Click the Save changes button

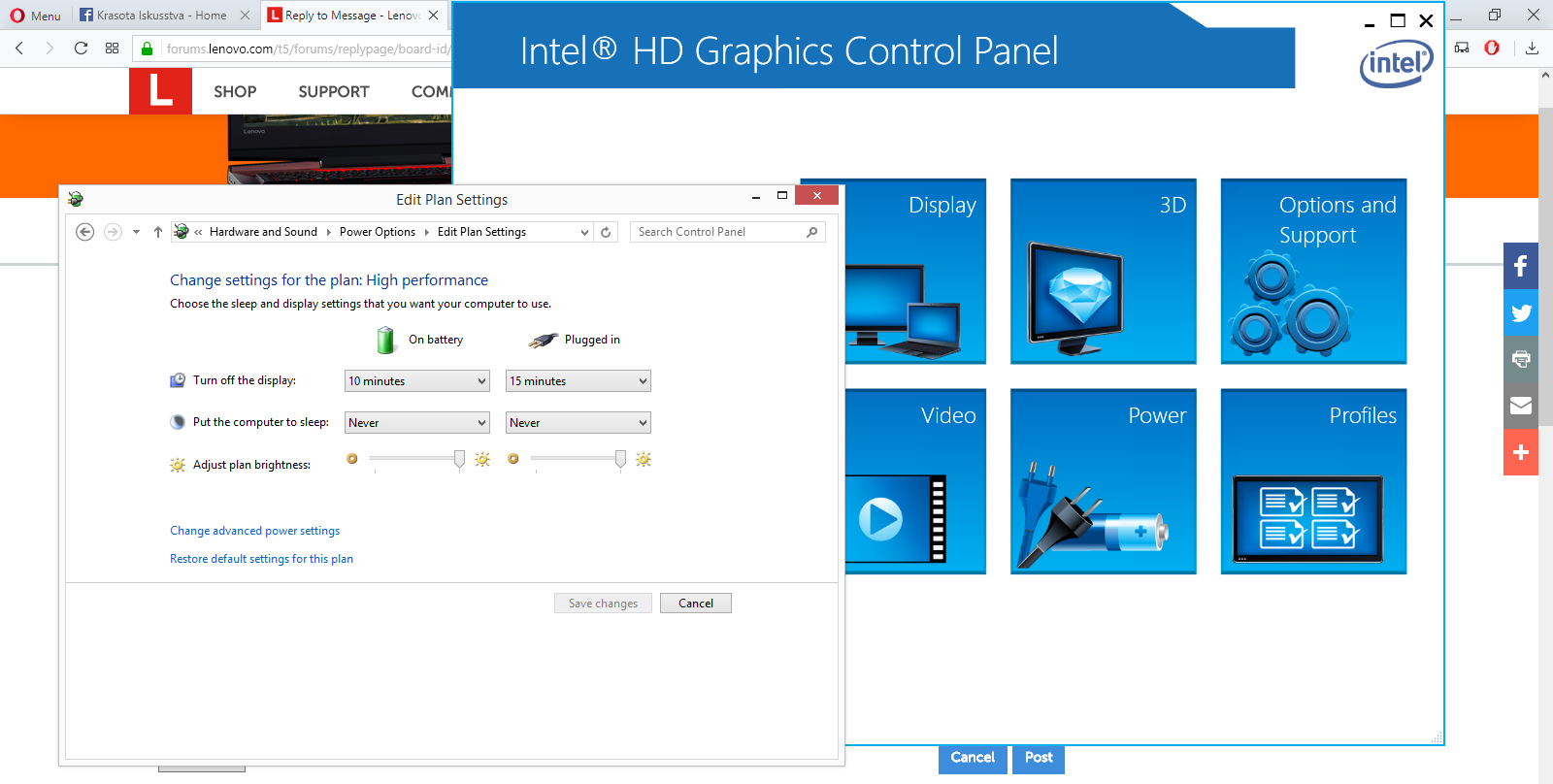pos(603,604)
